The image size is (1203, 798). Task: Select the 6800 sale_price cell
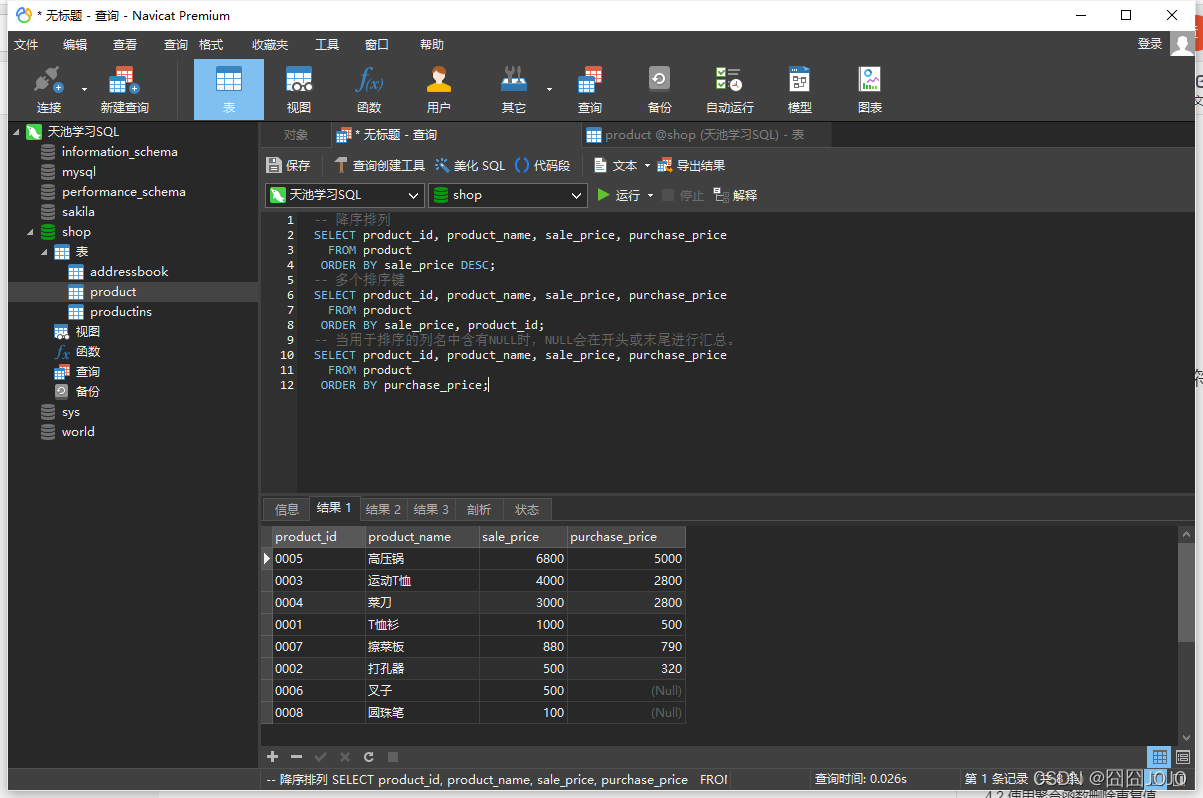click(523, 559)
